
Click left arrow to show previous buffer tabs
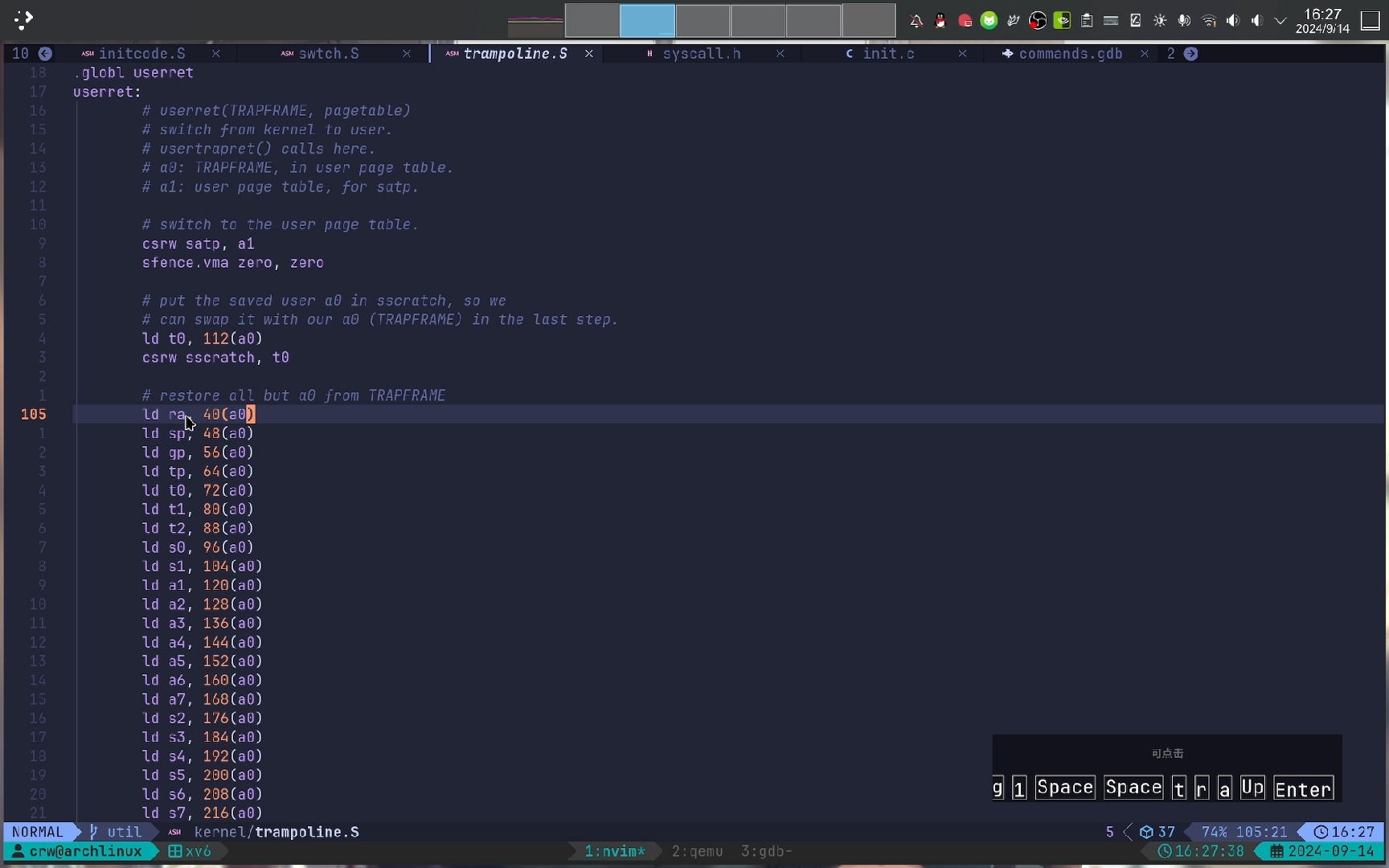(x=46, y=54)
